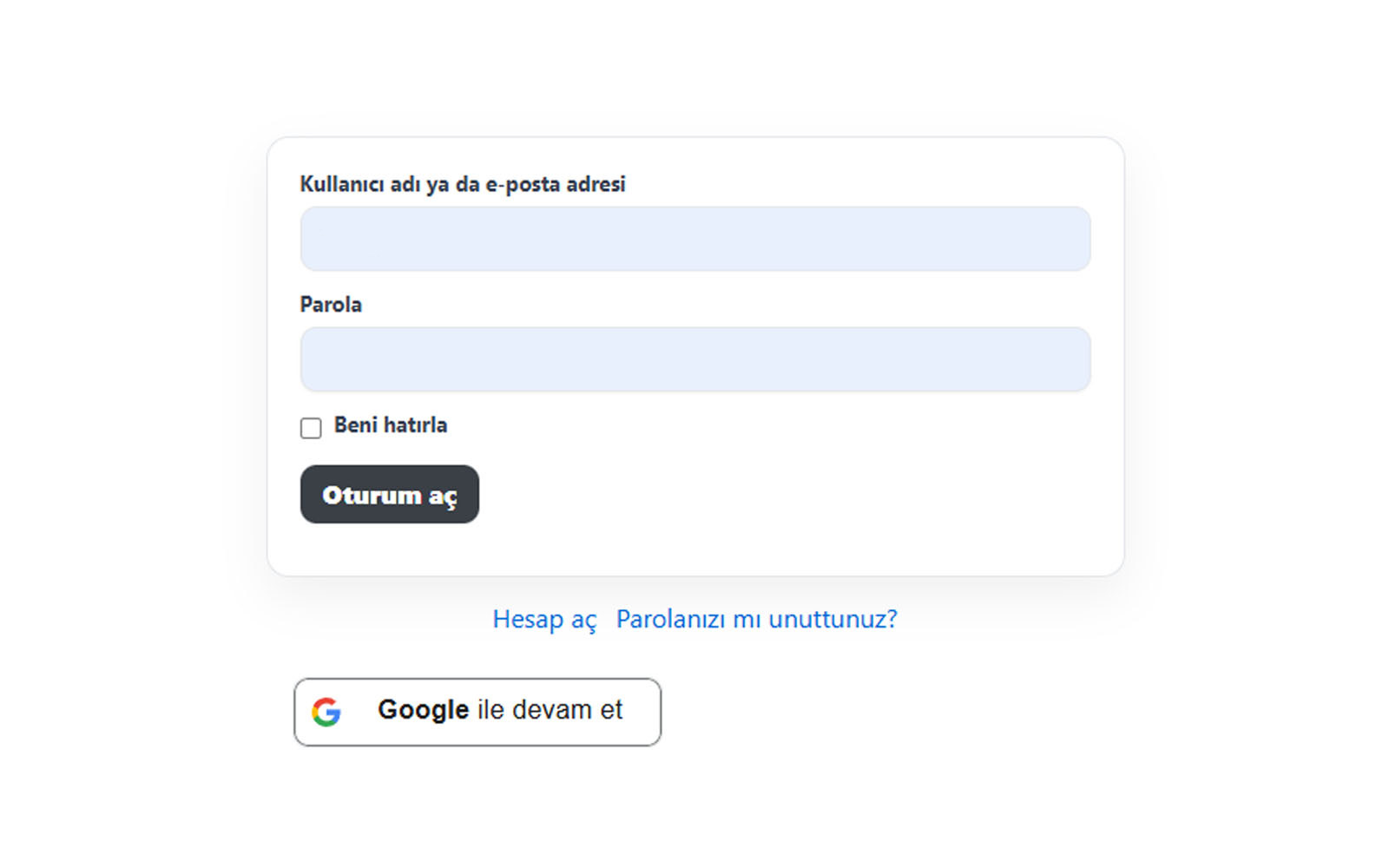
Task: Click the "Beni hatırla" label text
Action: point(391,425)
